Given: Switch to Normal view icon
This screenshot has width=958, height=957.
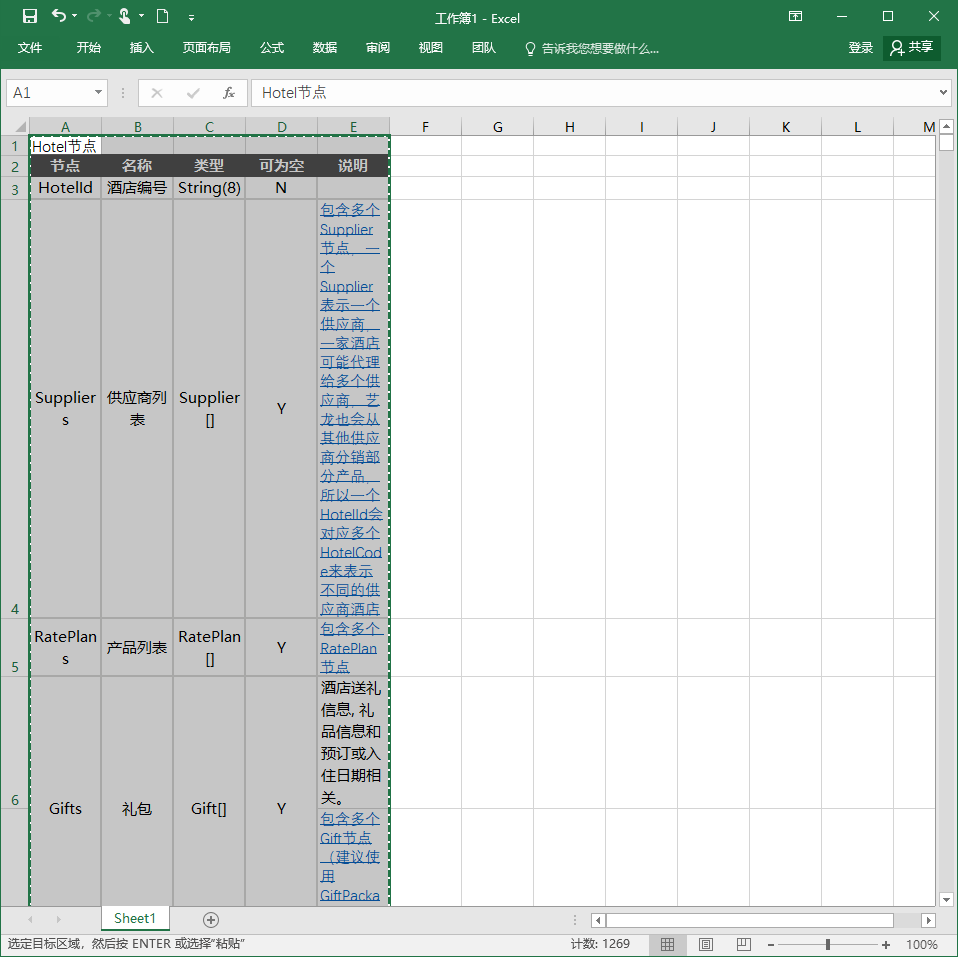Looking at the screenshot, I should (x=667, y=944).
